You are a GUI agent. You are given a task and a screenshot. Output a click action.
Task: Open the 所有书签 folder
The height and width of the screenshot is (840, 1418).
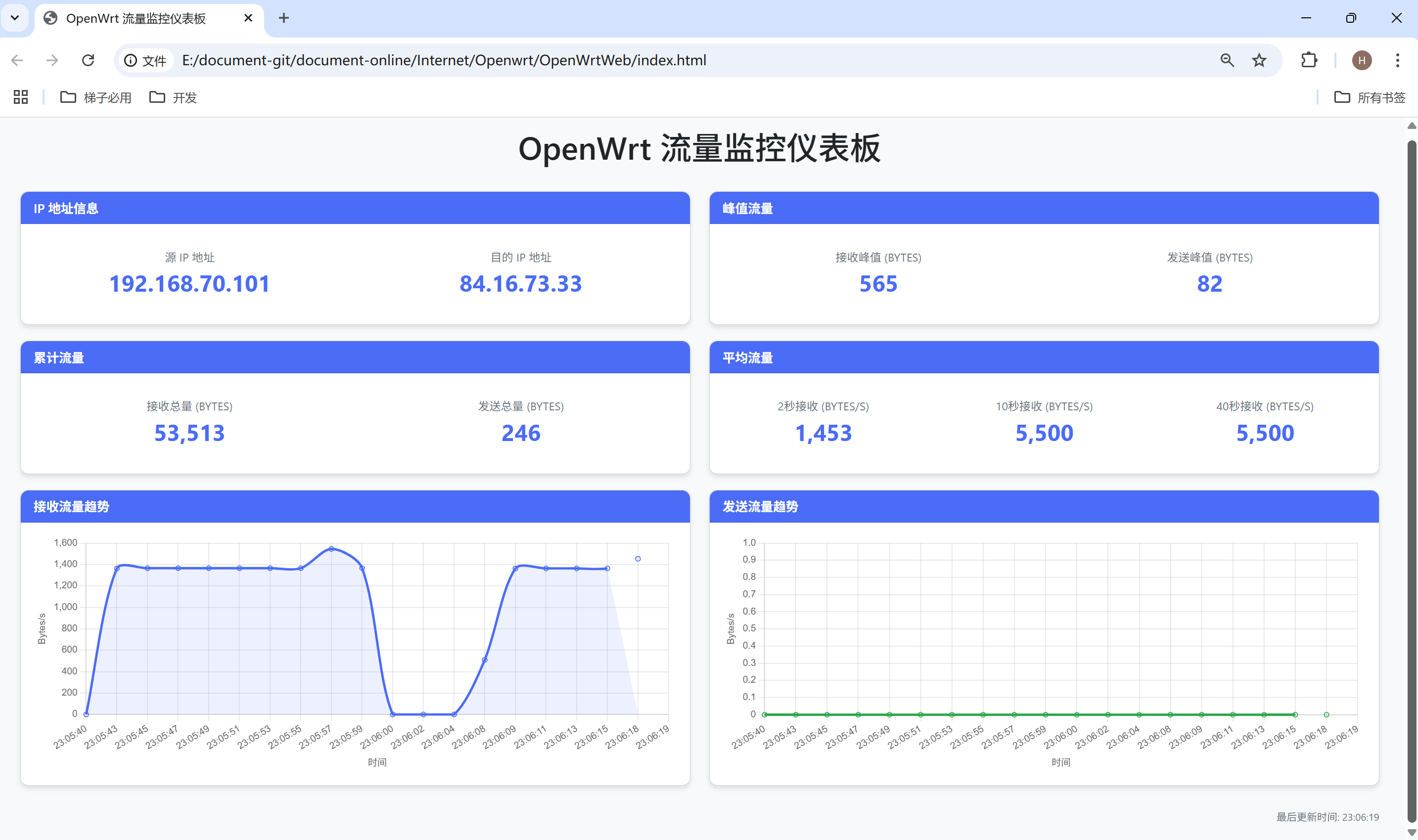tap(1370, 97)
